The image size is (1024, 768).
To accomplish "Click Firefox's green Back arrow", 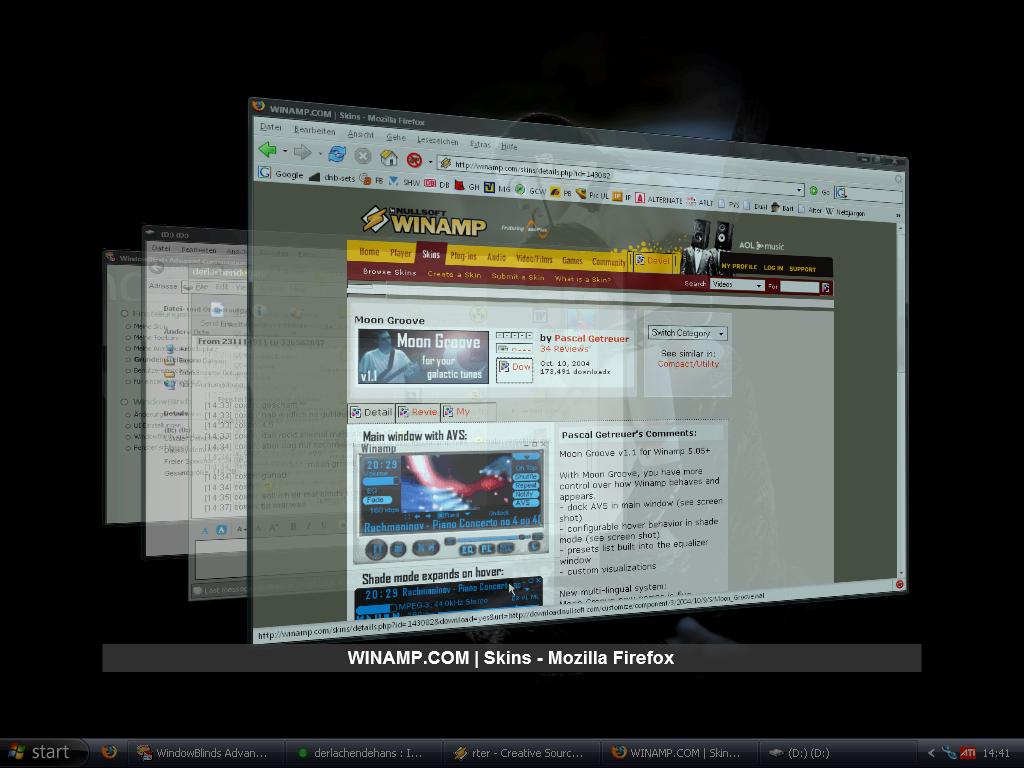I will coord(267,150).
